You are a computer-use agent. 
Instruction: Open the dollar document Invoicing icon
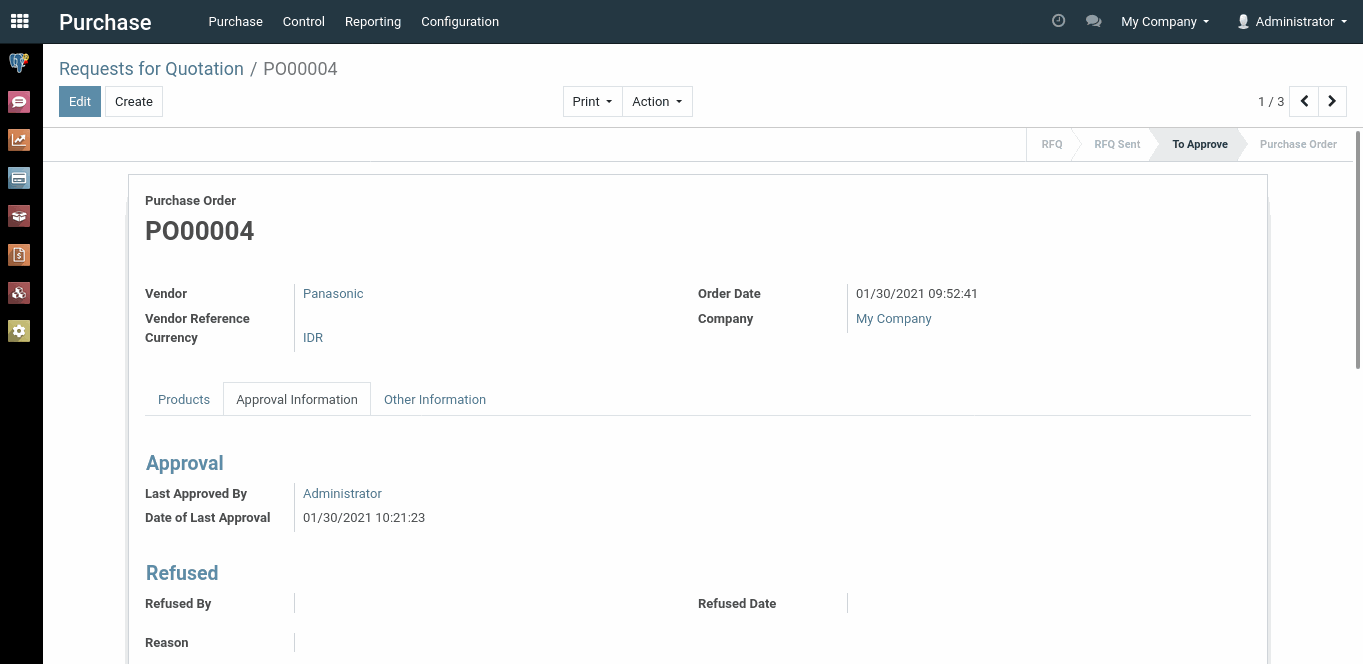(x=19, y=255)
